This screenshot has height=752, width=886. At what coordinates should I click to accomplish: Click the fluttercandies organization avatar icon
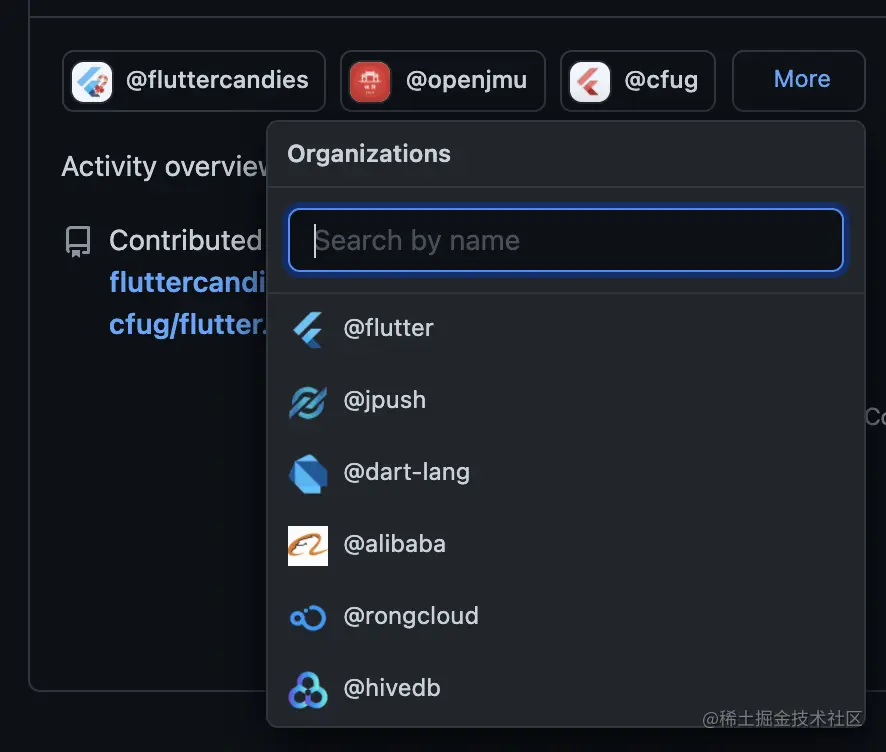pos(92,81)
